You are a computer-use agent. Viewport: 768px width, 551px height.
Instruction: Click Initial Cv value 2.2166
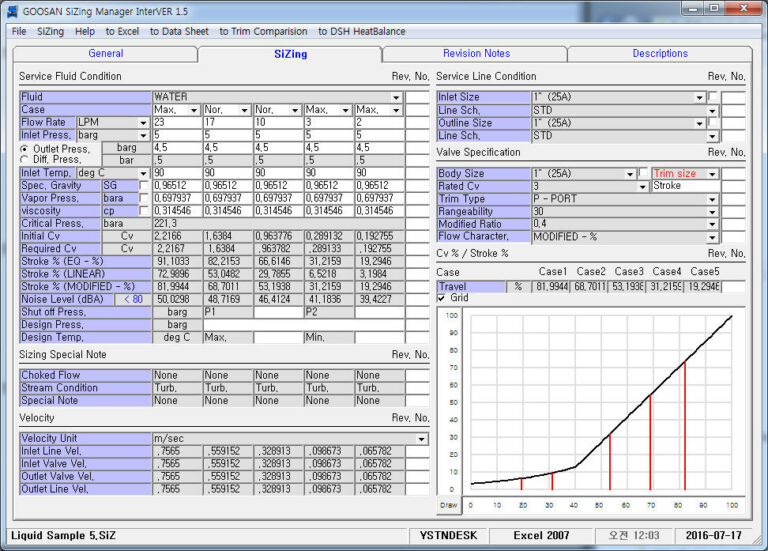click(177, 236)
